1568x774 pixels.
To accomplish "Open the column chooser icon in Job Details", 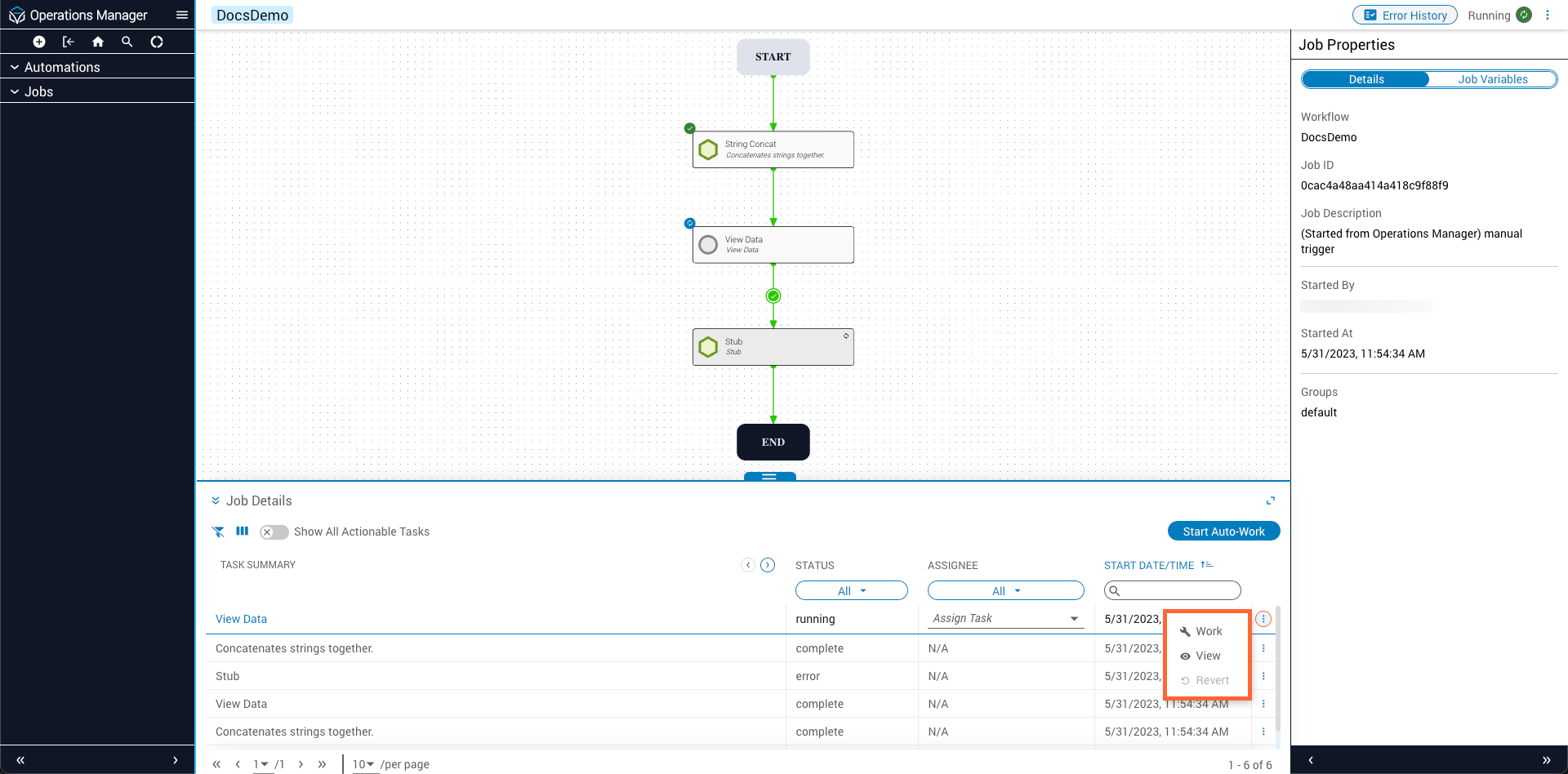I will click(x=243, y=532).
